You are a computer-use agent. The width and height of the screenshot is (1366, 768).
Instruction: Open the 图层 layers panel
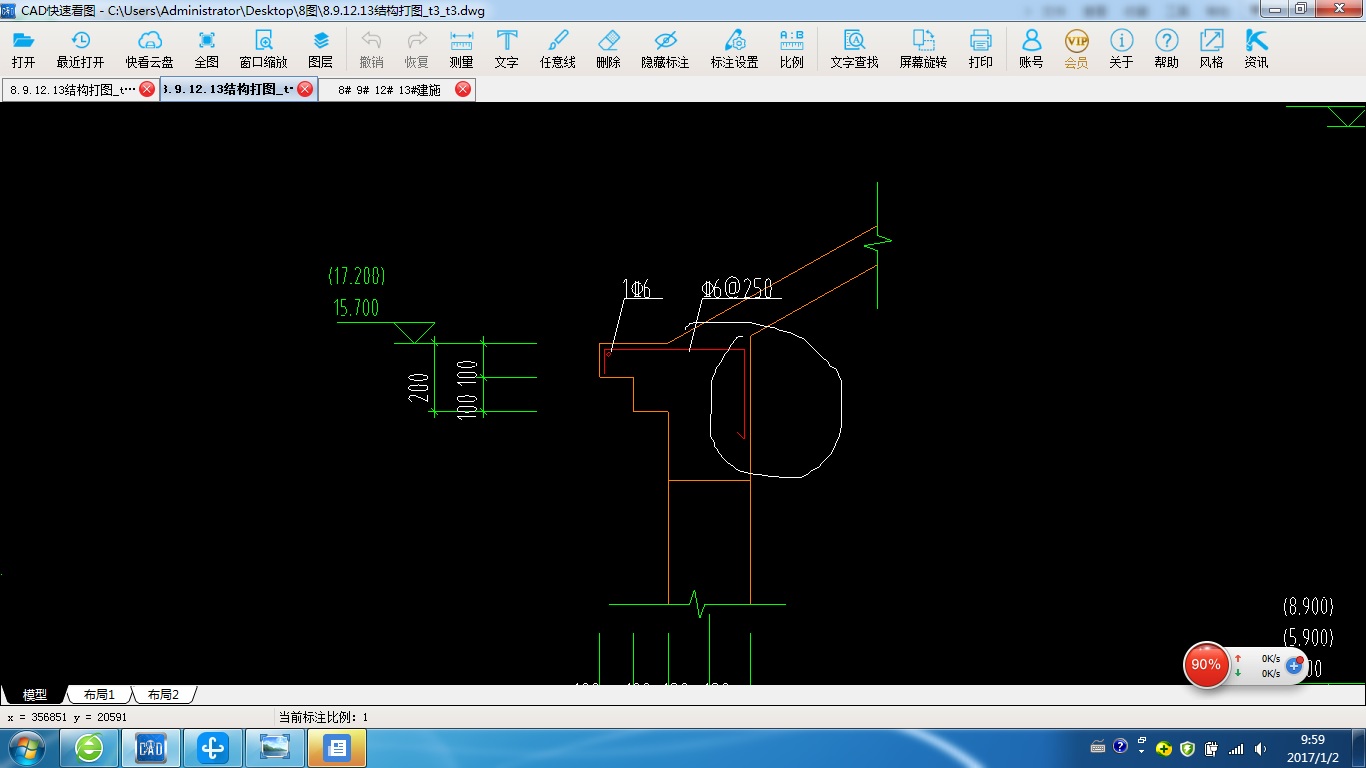tap(320, 49)
